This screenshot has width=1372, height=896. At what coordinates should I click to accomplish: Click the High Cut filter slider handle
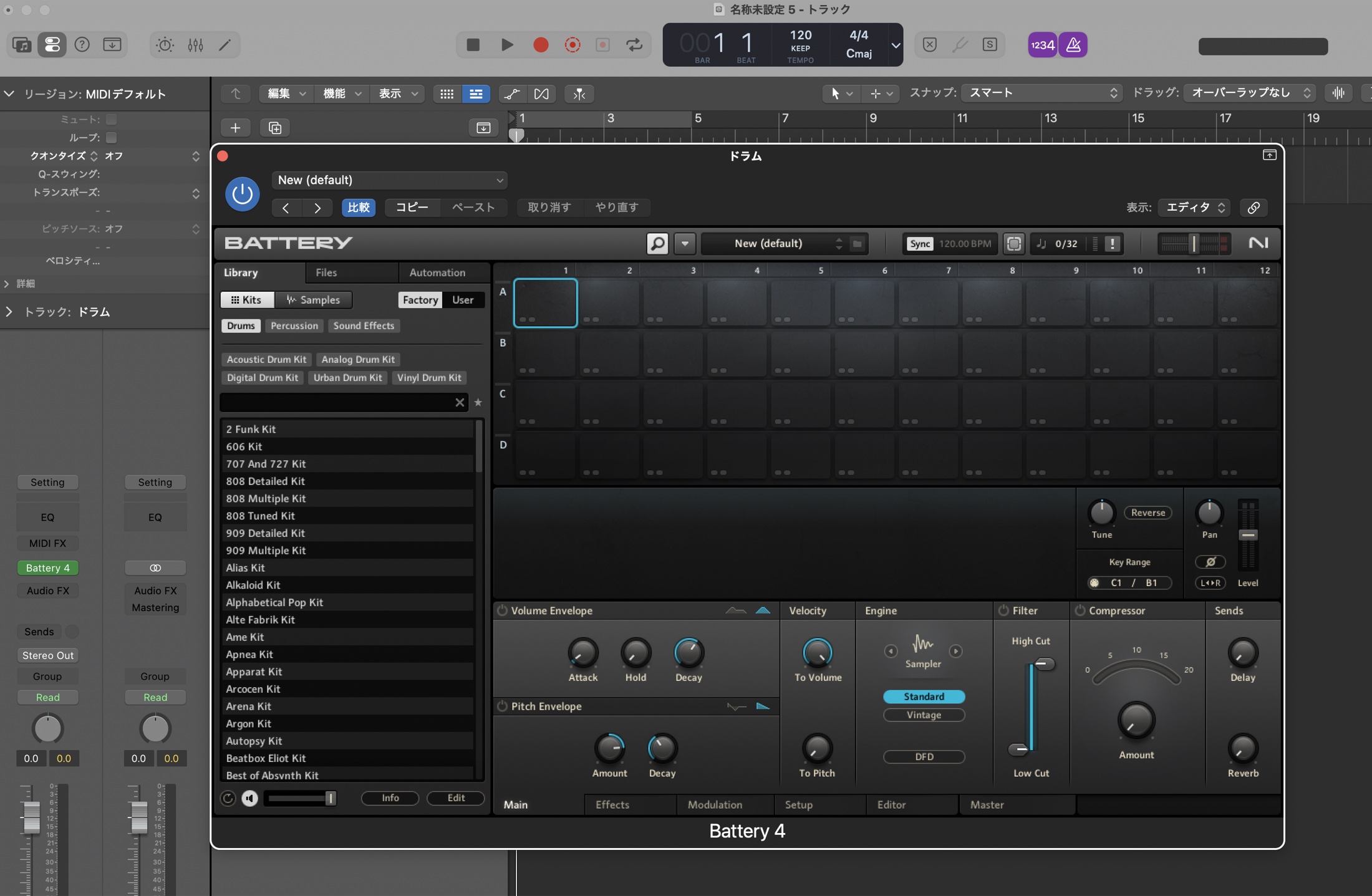coord(1044,664)
